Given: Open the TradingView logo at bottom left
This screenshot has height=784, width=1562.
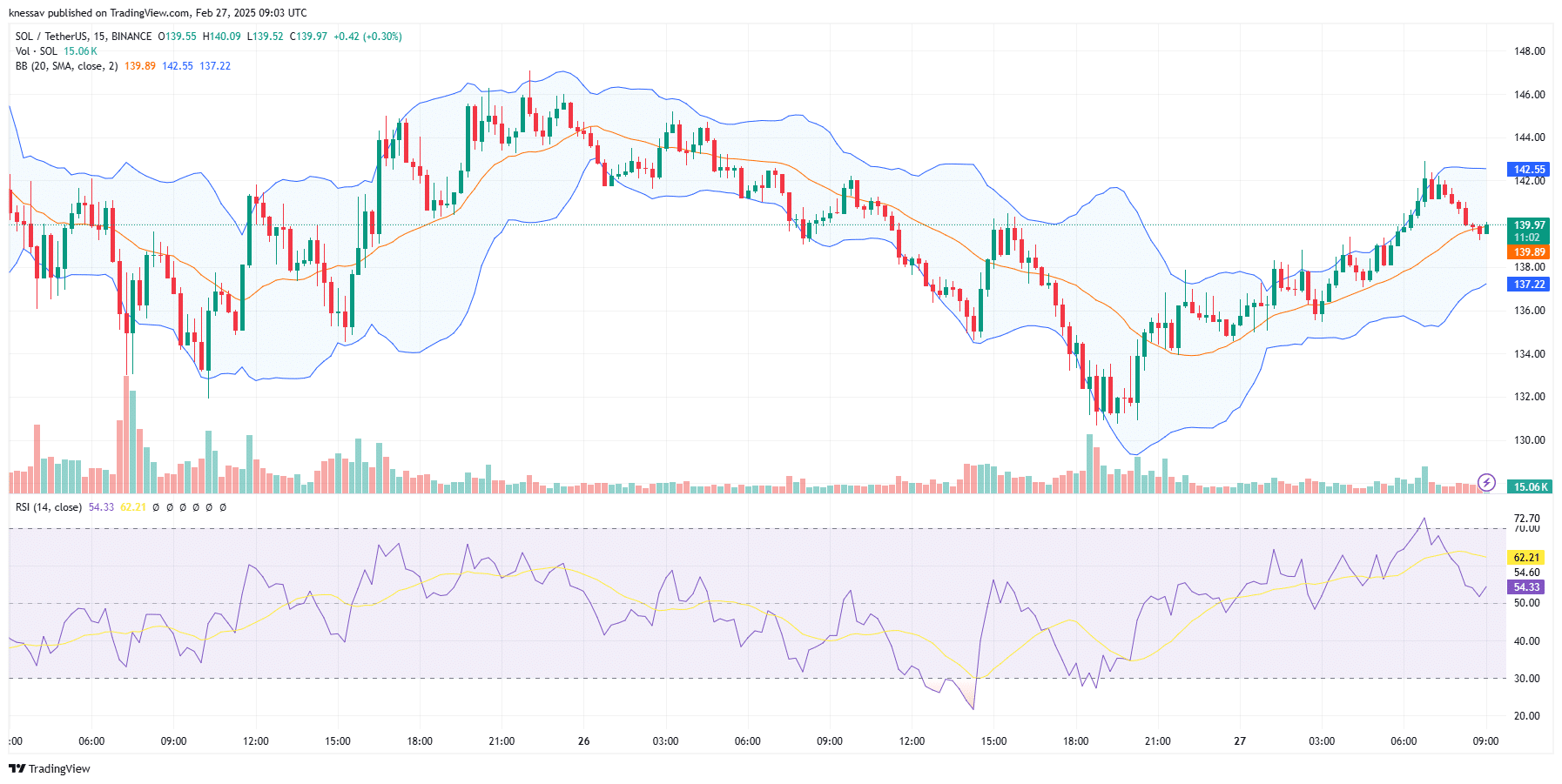Looking at the screenshot, I should 50,768.
